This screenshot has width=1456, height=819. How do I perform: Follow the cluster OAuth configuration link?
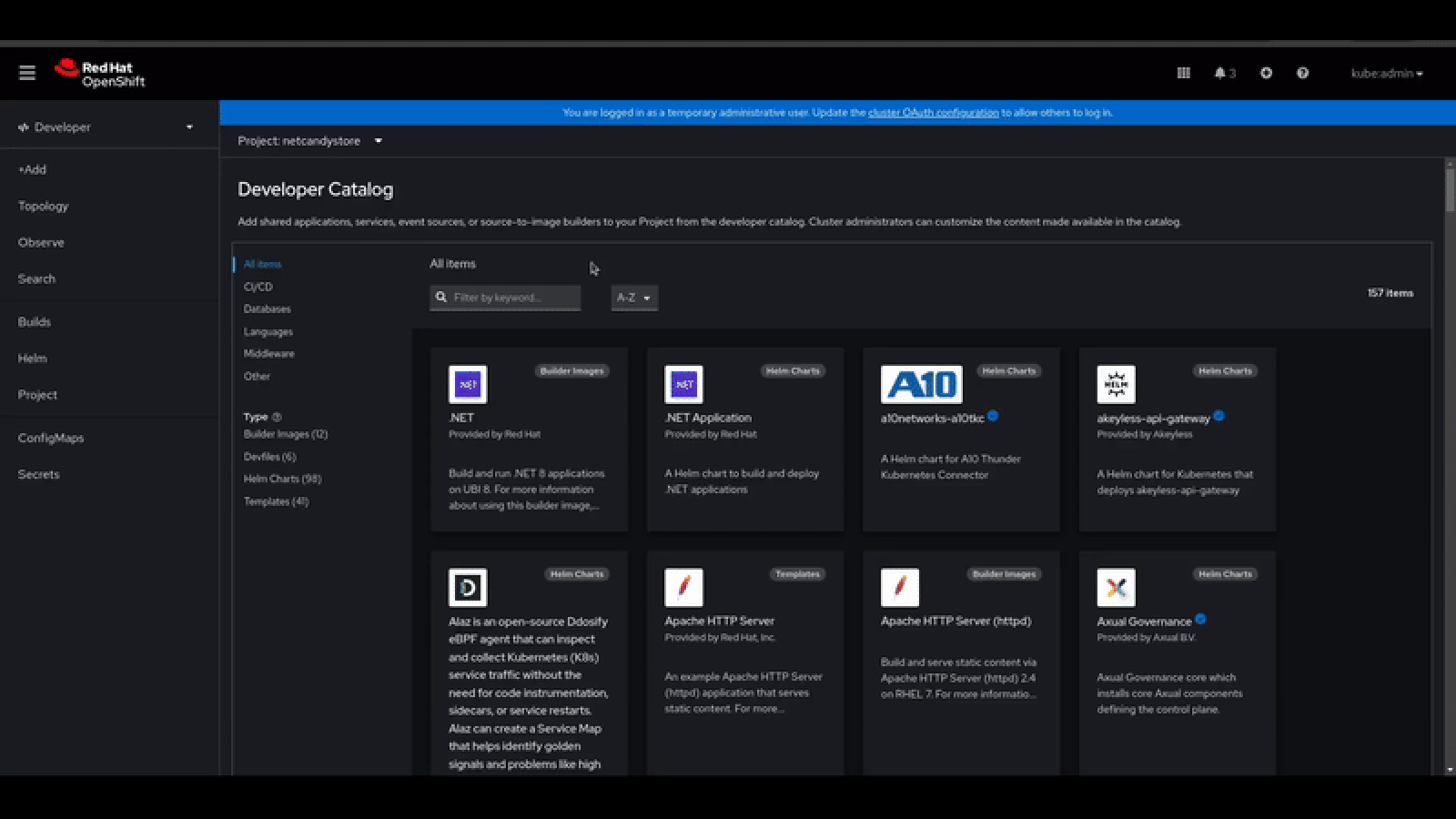(x=933, y=113)
